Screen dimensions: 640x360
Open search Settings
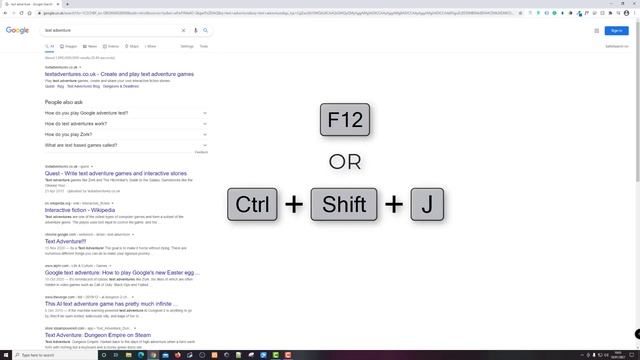click(187, 47)
